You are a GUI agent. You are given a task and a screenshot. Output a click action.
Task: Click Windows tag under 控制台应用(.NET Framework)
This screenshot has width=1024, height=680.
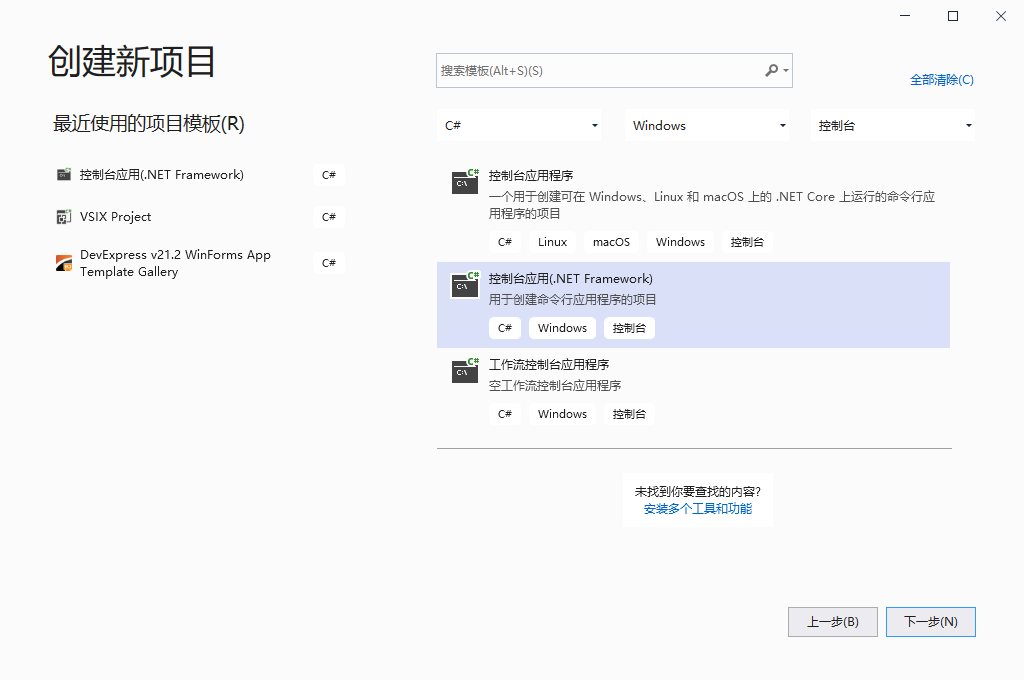point(562,328)
